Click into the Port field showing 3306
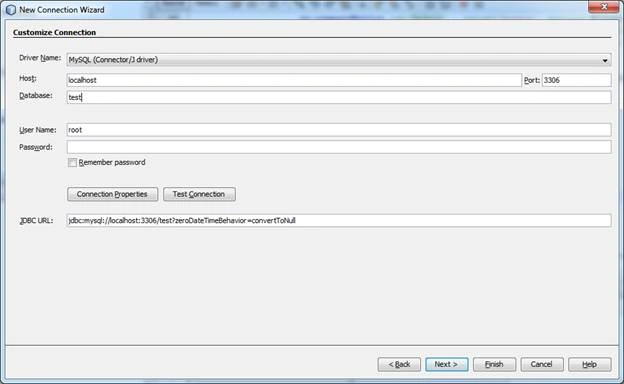 [576, 80]
